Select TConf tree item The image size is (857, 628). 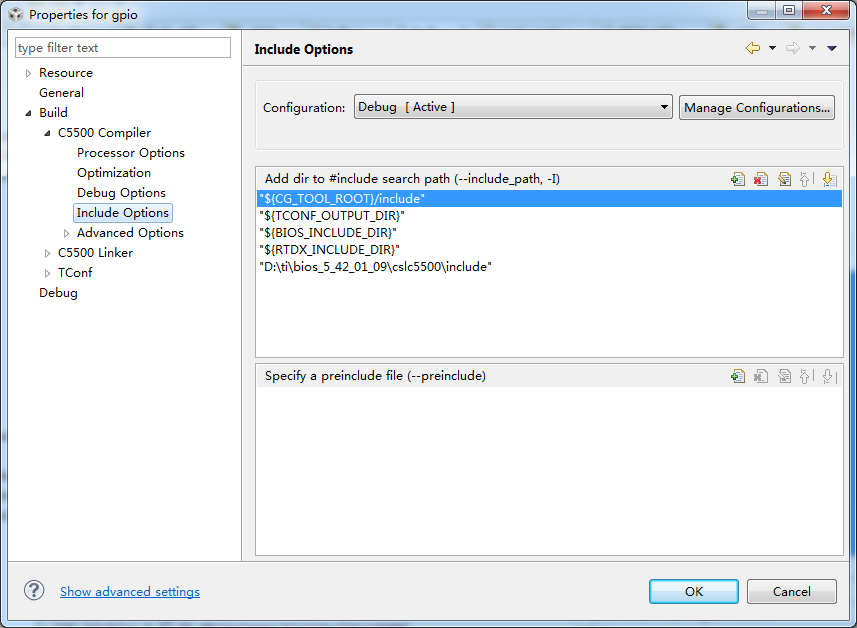[75, 273]
